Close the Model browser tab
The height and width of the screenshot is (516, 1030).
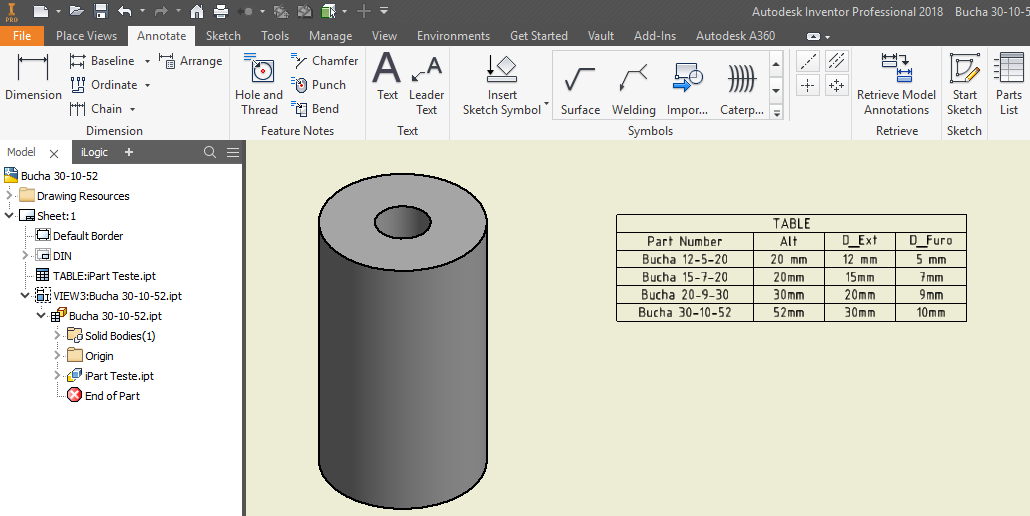(x=54, y=153)
